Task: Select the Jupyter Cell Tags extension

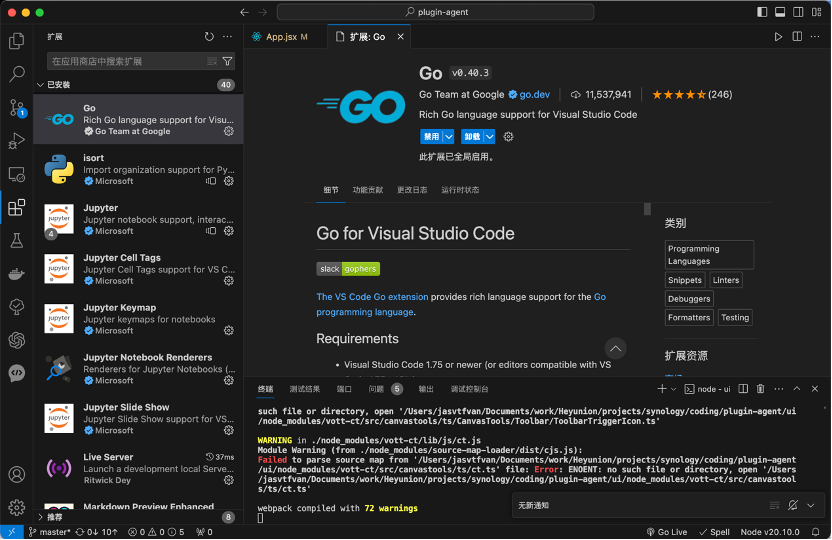Action: 138,269
